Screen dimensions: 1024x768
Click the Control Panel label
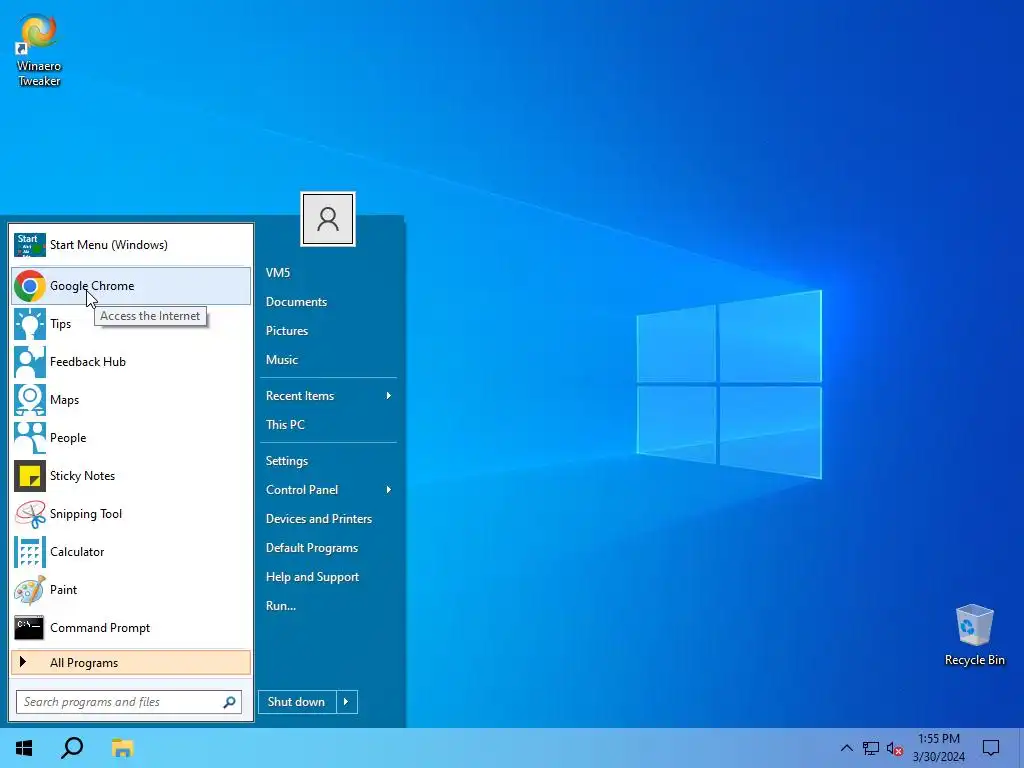(x=302, y=490)
